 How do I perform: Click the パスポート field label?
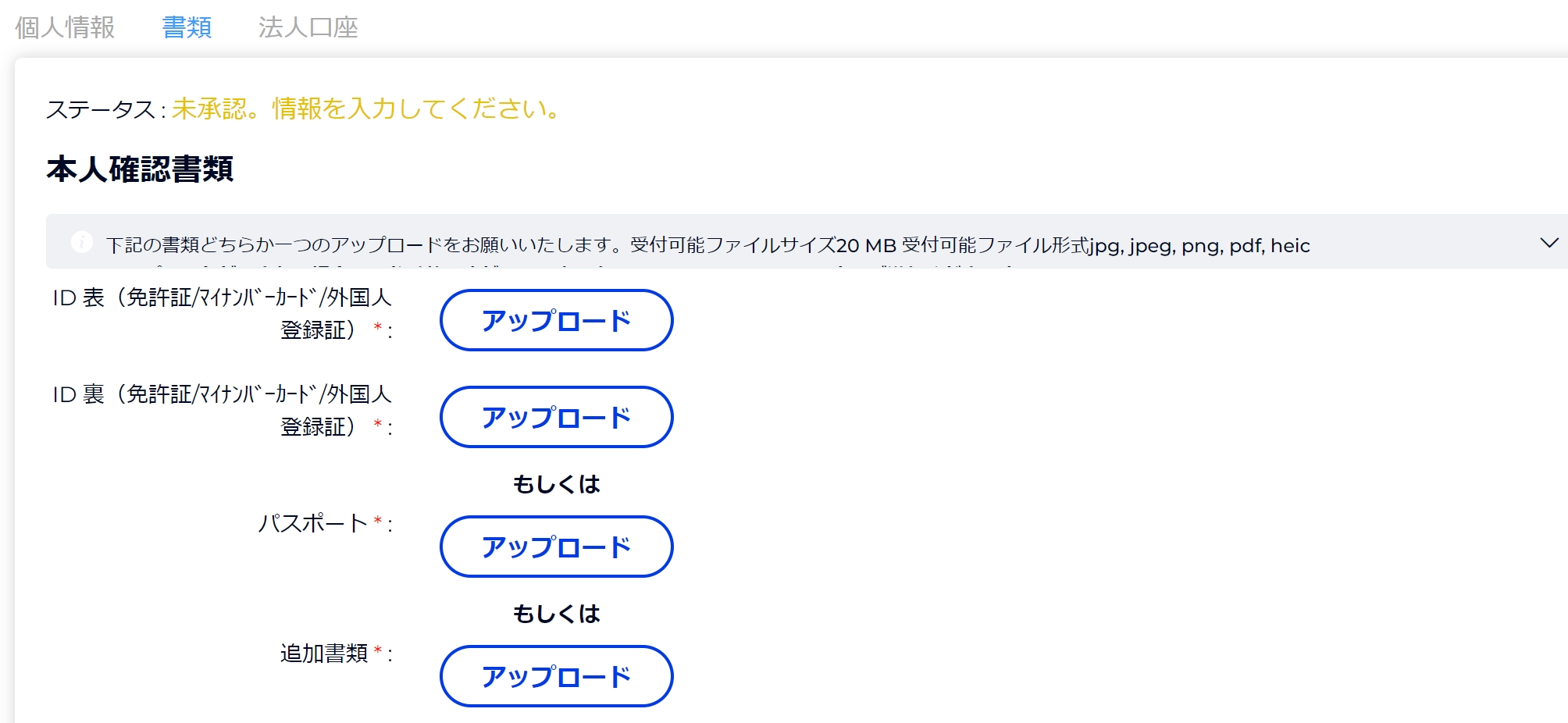(x=313, y=522)
